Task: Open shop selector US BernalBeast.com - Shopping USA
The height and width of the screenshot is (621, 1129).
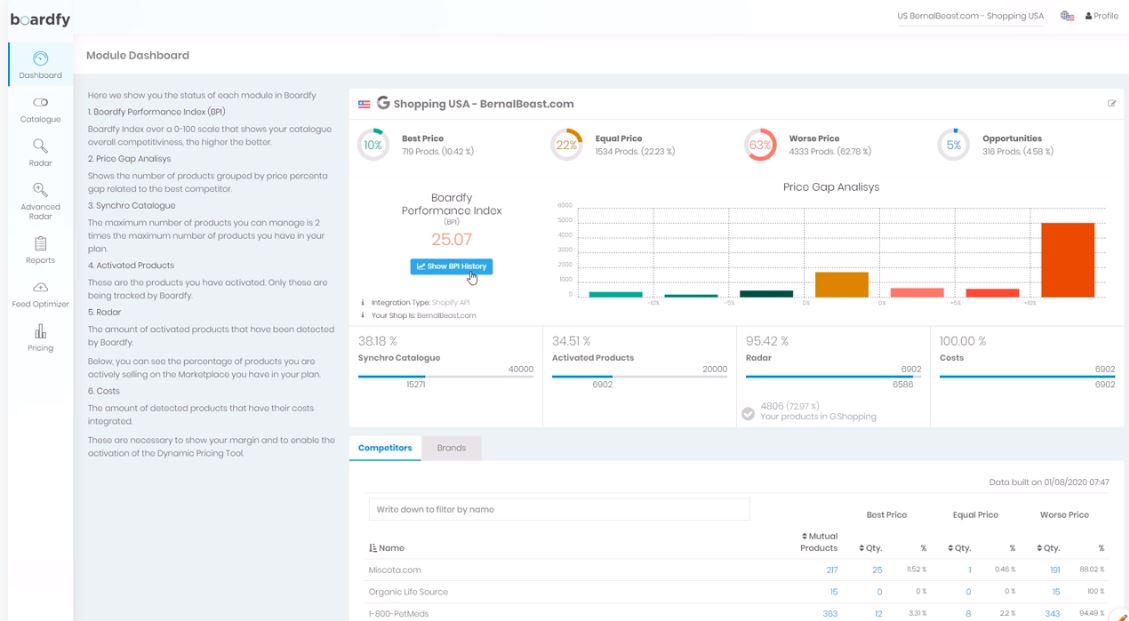Action: (x=970, y=16)
